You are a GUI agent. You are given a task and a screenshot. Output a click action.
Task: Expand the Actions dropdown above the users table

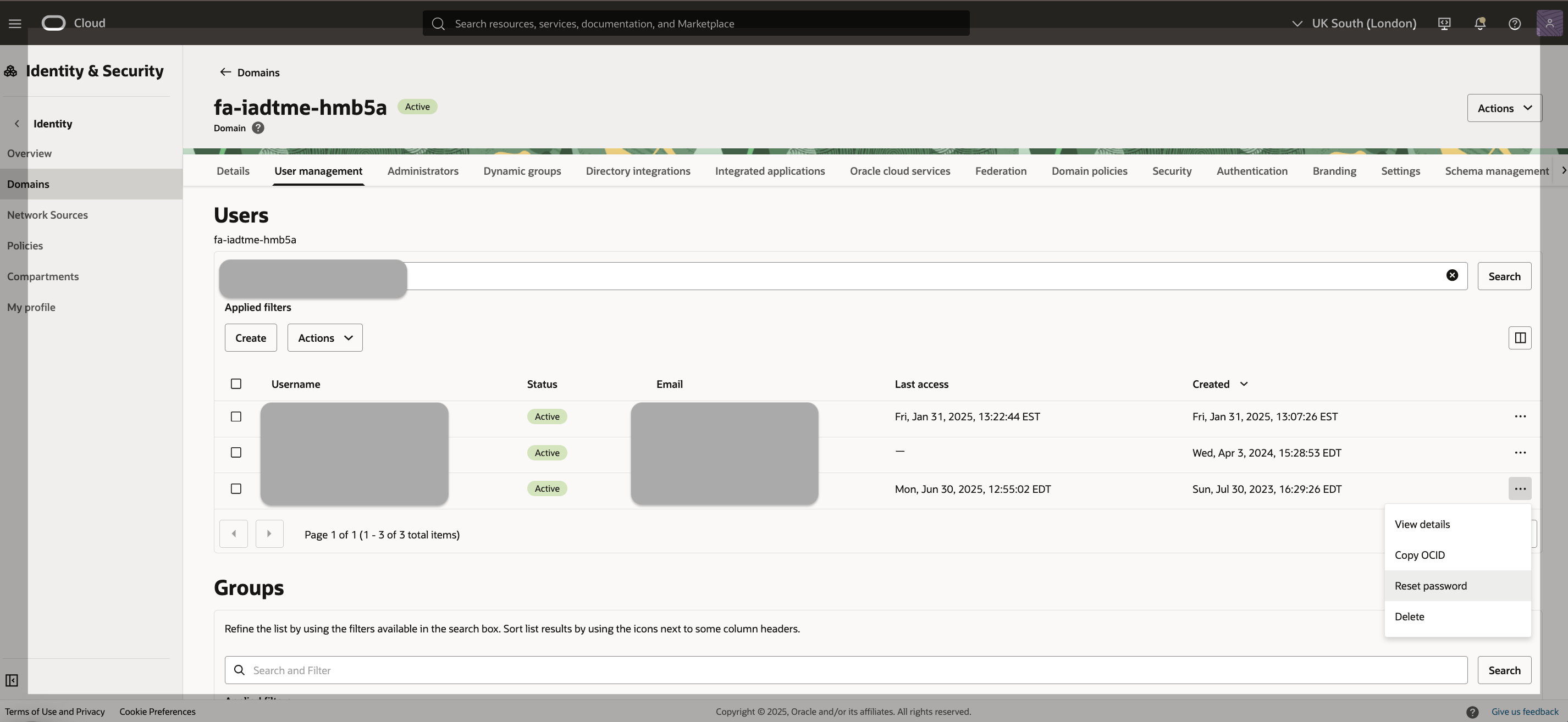324,337
